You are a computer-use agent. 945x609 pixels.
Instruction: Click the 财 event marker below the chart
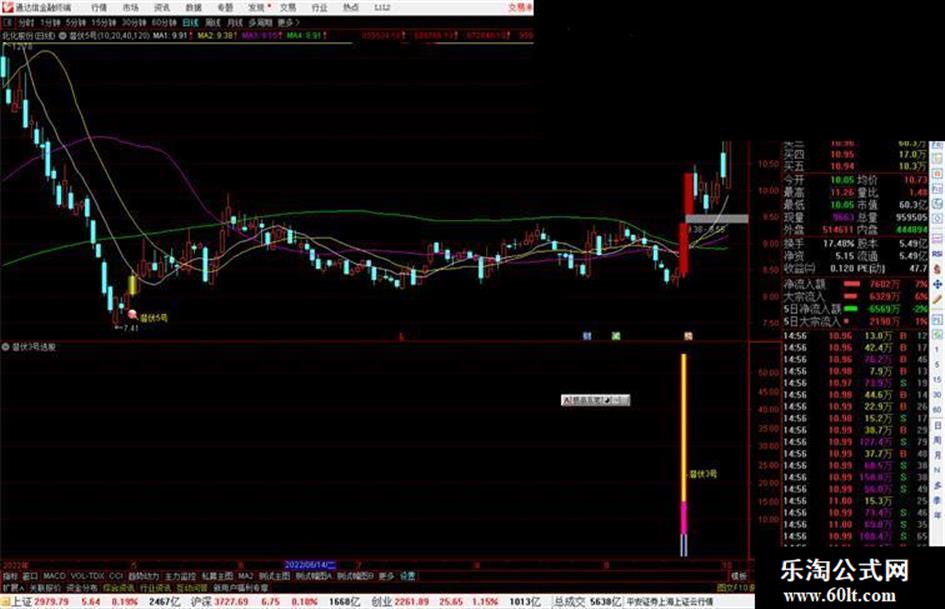pos(587,336)
